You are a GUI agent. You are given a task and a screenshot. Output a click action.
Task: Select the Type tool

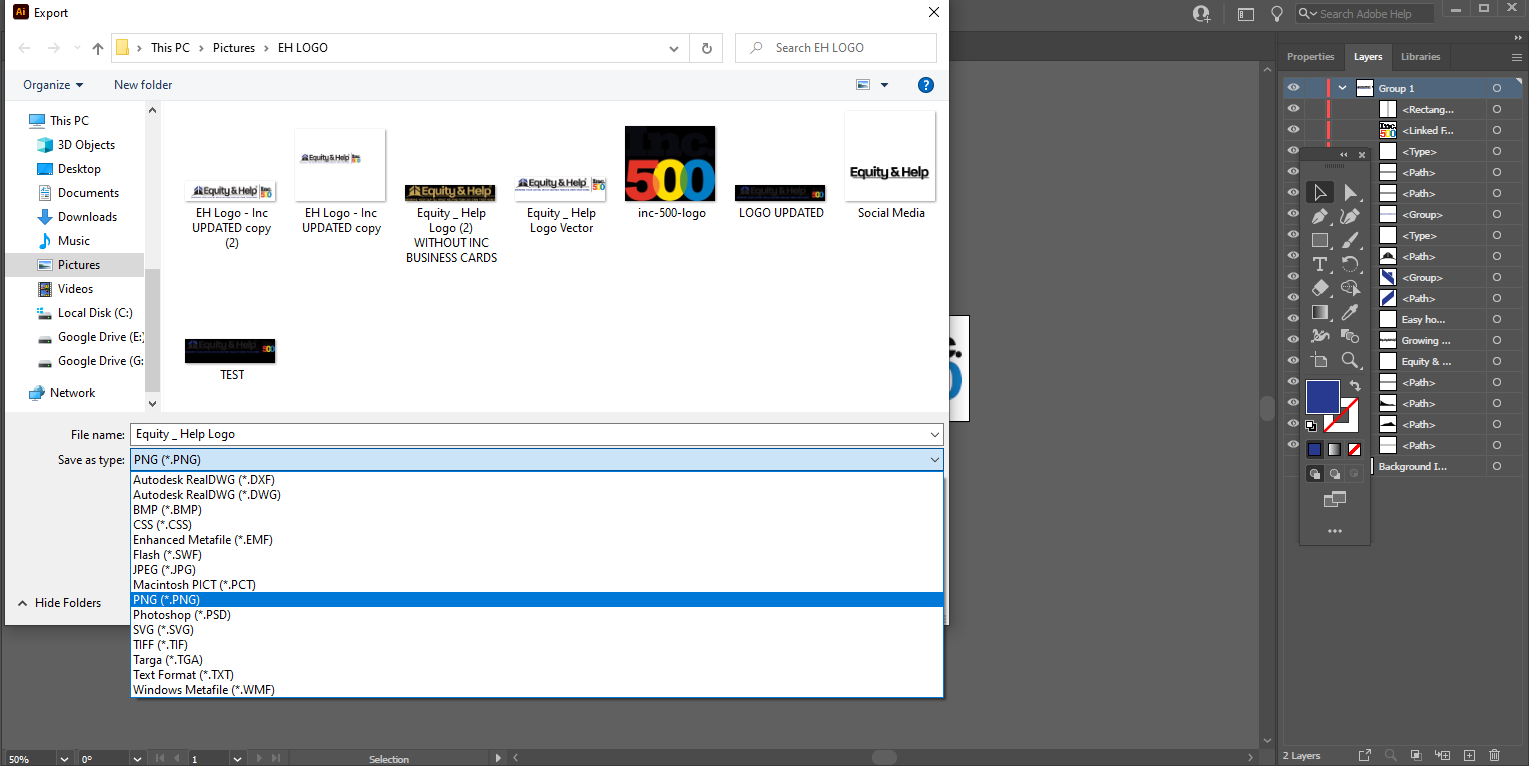click(1320, 264)
